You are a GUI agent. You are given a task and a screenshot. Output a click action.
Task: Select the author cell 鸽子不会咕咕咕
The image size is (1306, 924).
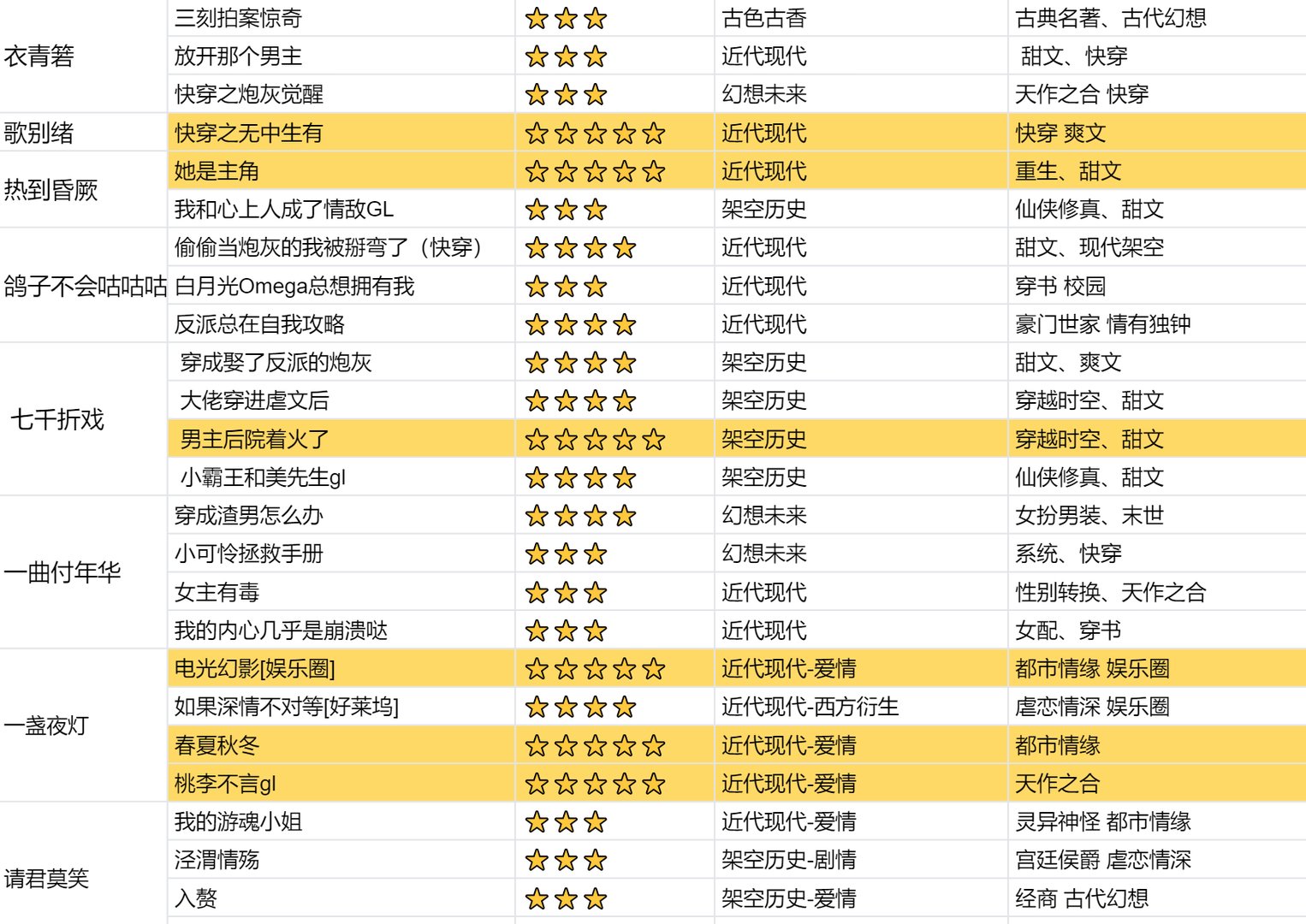click(84, 286)
